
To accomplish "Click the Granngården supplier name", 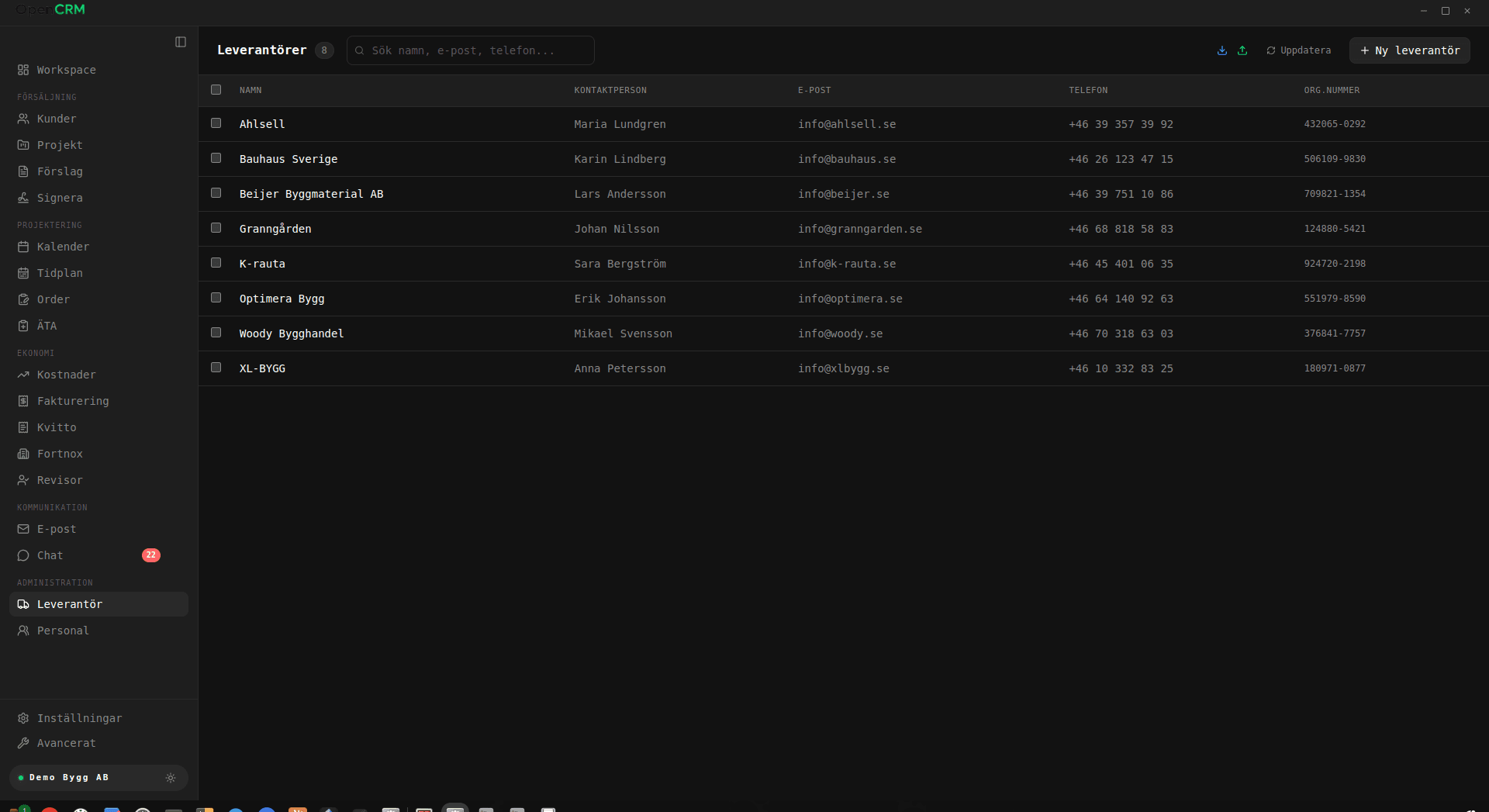I will [x=275, y=229].
